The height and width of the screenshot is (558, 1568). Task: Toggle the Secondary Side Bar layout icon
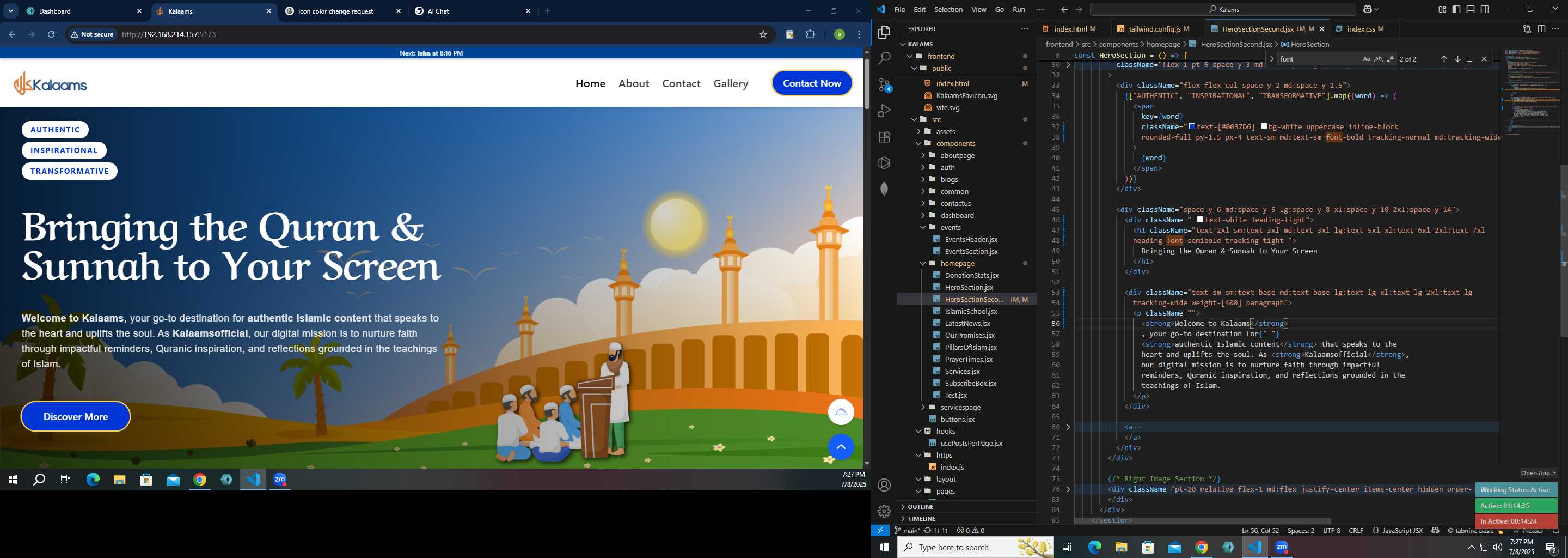click(x=1485, y=10)
